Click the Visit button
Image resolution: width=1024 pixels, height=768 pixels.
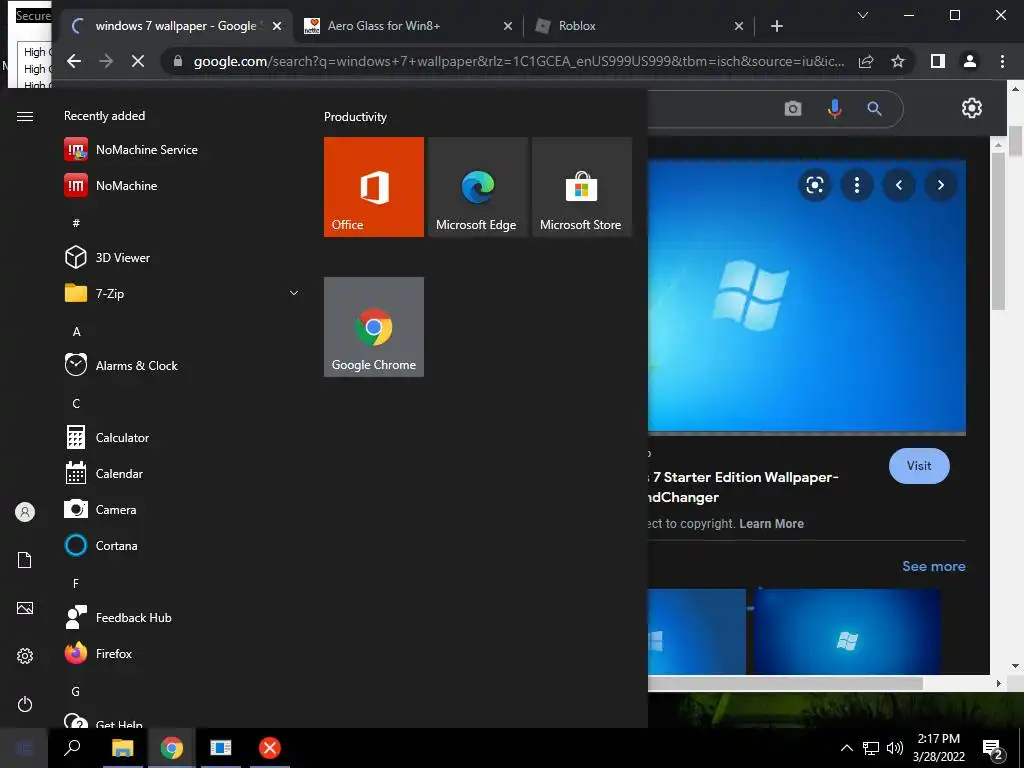[919, 466]
